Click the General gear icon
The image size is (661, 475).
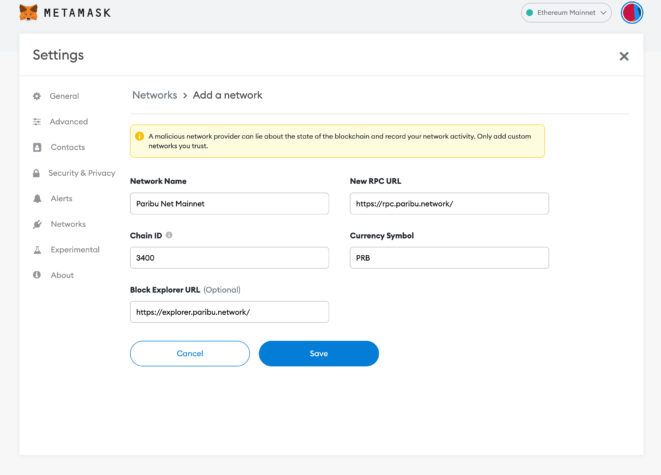coord(37,96)
